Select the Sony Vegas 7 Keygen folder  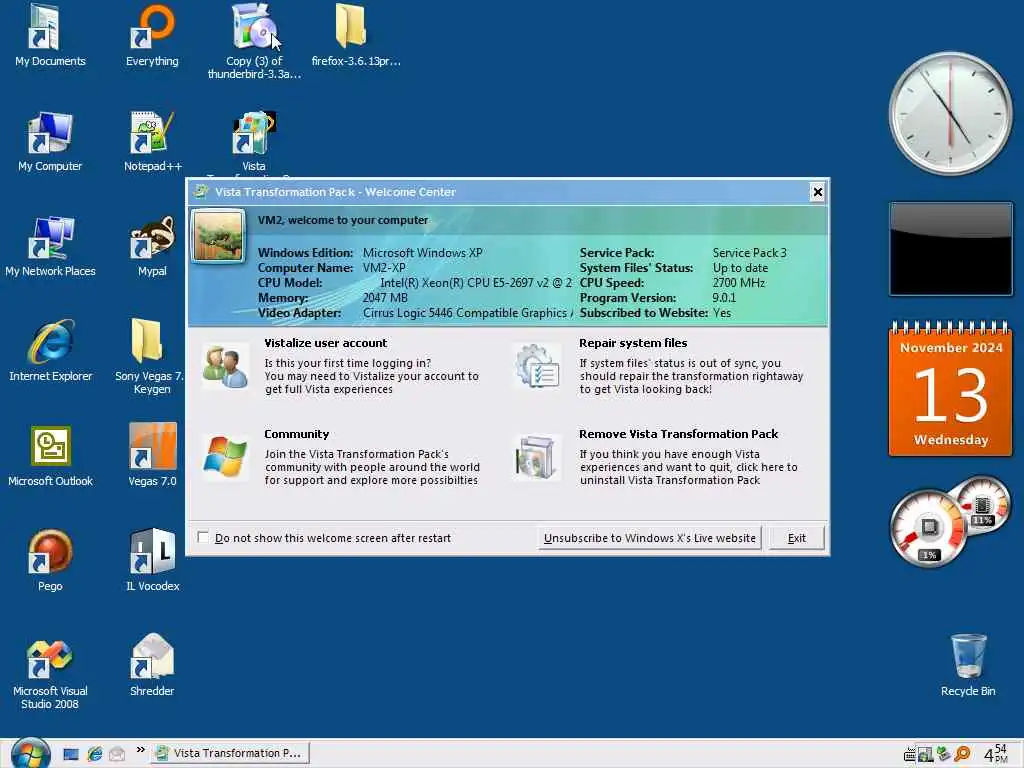coord(150,357)
